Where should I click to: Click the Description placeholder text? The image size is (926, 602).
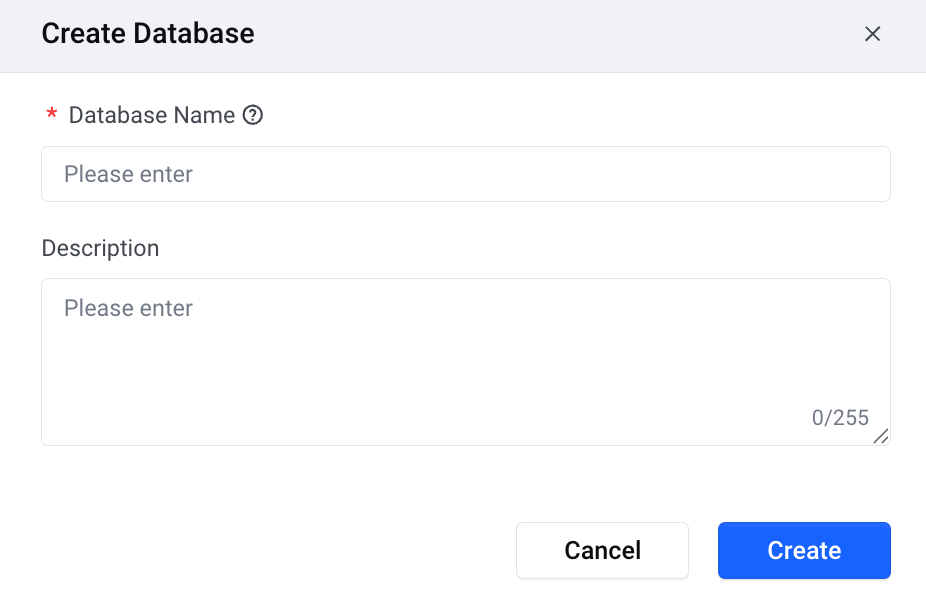(128, 308)
